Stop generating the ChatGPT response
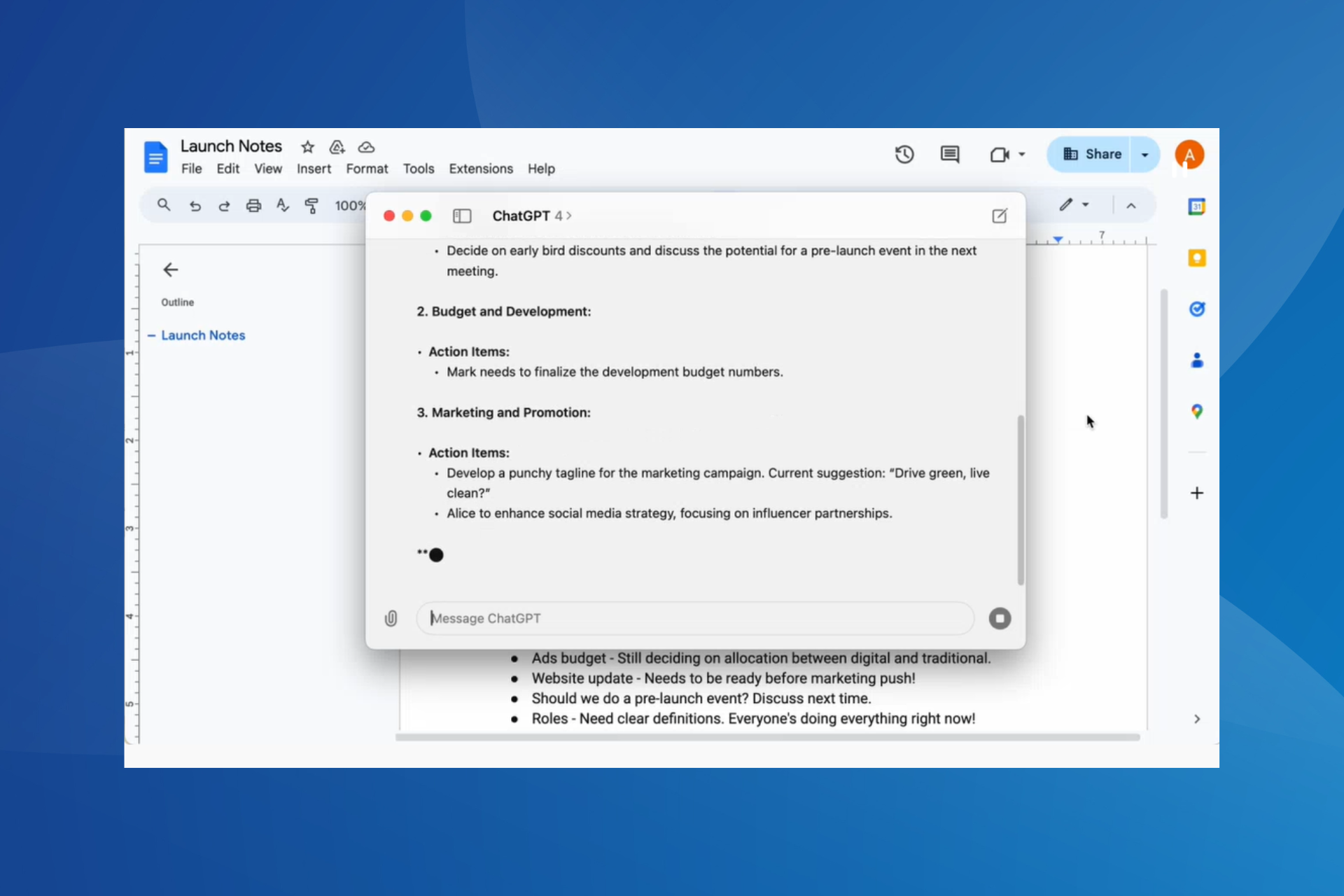The image size is (1344, 896). coord(1000,618)
